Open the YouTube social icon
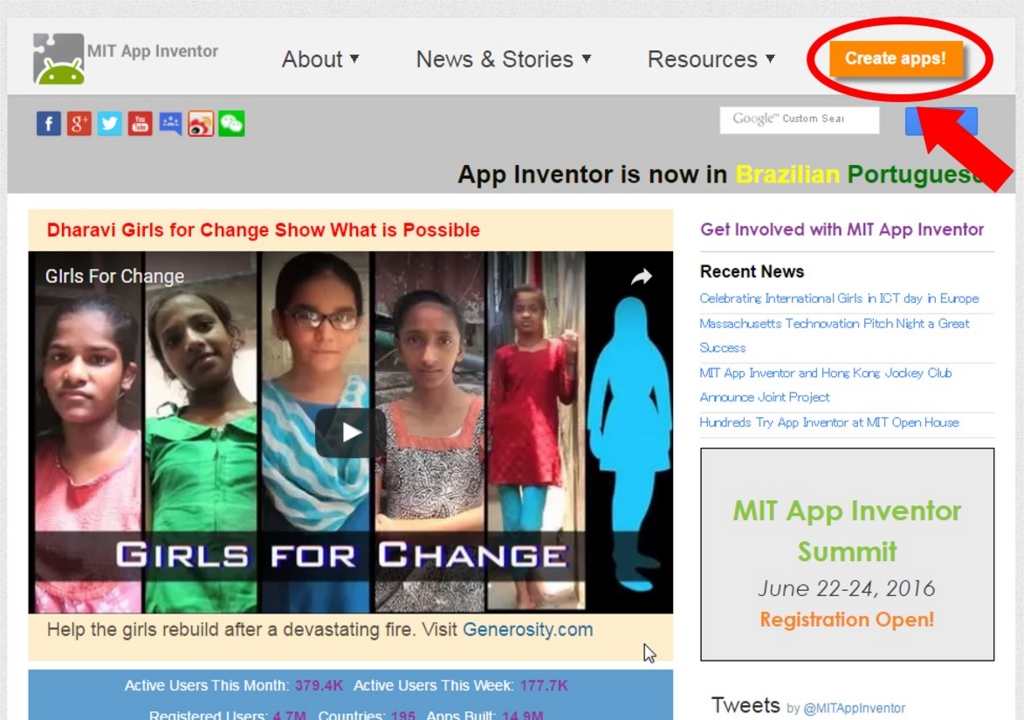 (x=140, y=123)
